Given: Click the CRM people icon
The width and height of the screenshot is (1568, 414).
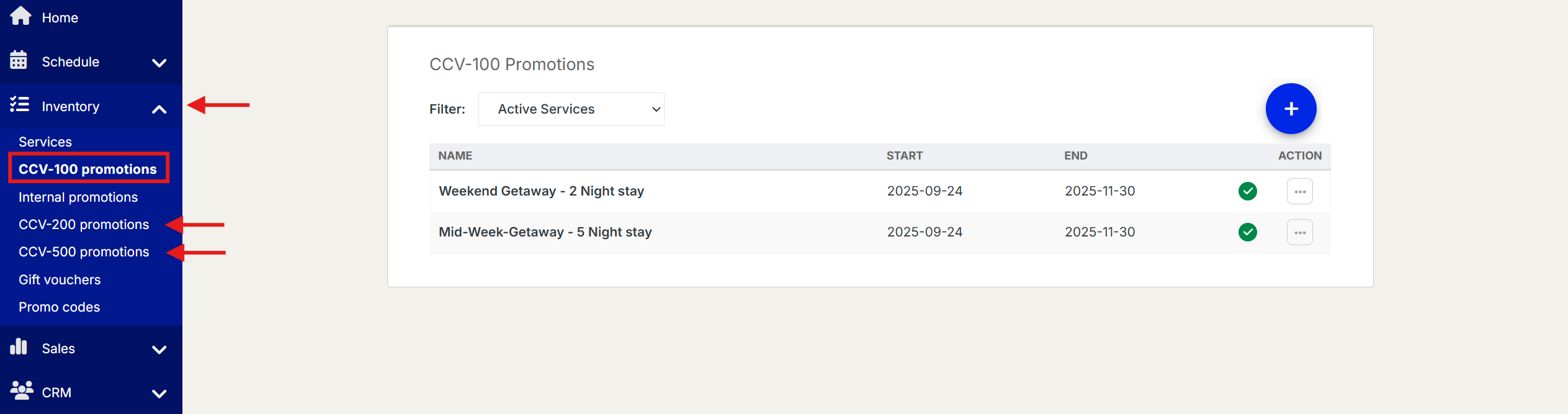Looking at the screenshot, I should pos(22,390).
